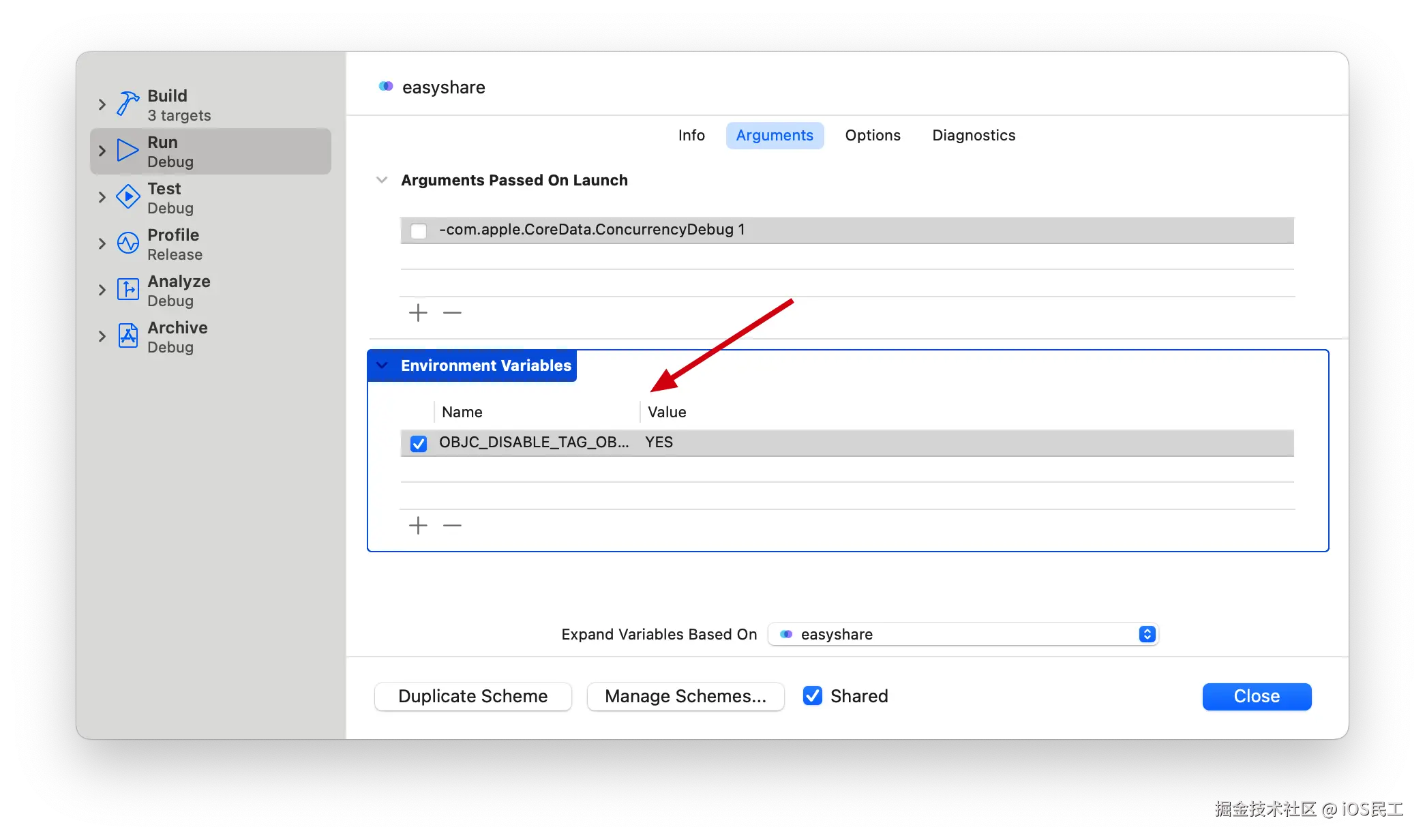Add a launch argument with plus
The height and width of the screenshot is (840, 1425).
click(x=418, y=313)
